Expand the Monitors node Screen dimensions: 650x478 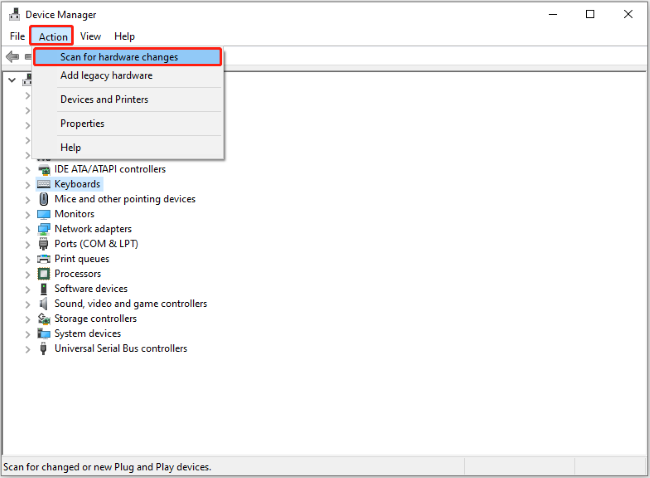click(28, 215)
